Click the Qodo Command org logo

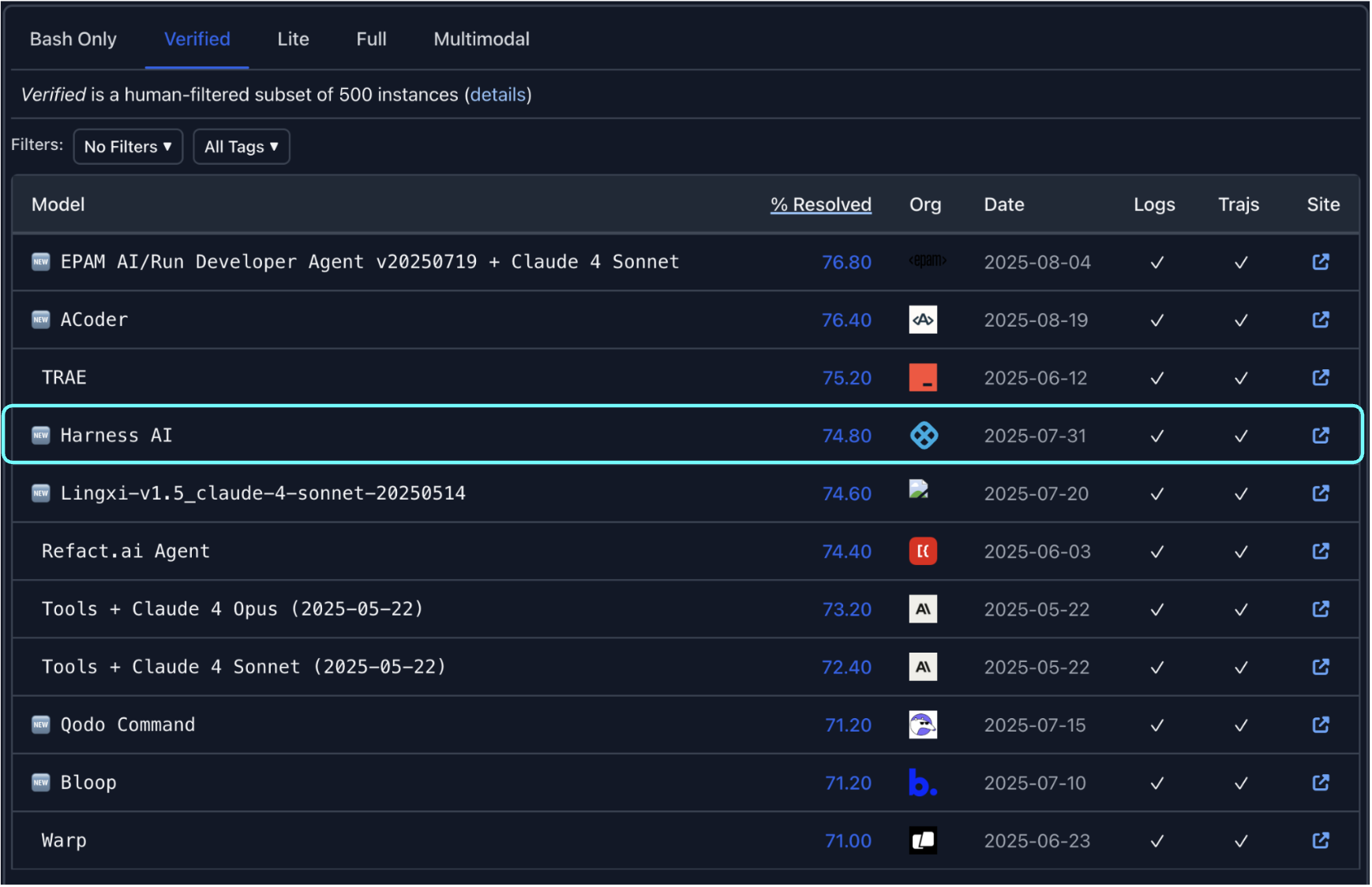point(923,724)
